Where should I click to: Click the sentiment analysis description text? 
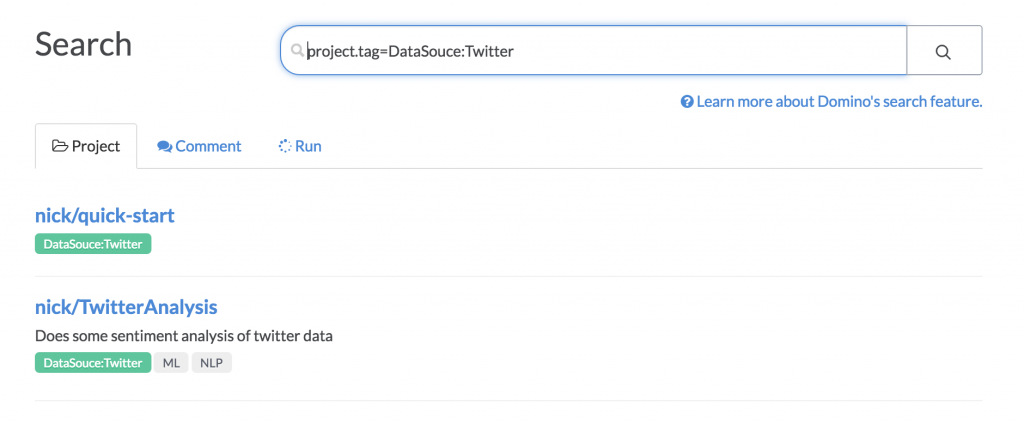tap(183, 336)
